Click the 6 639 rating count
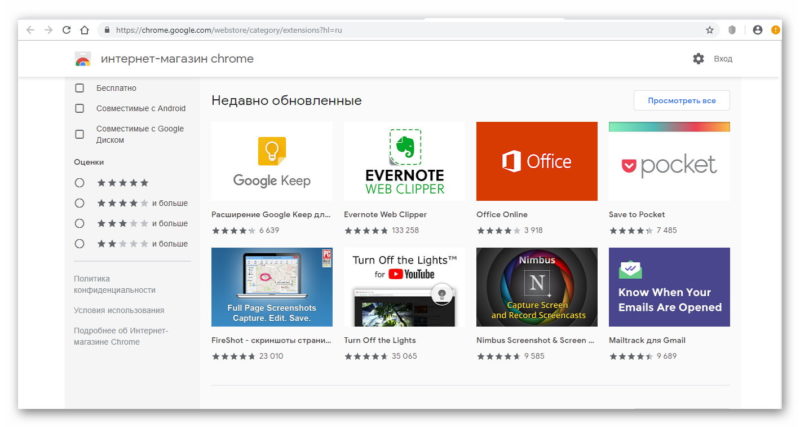 tap(269, 230)
